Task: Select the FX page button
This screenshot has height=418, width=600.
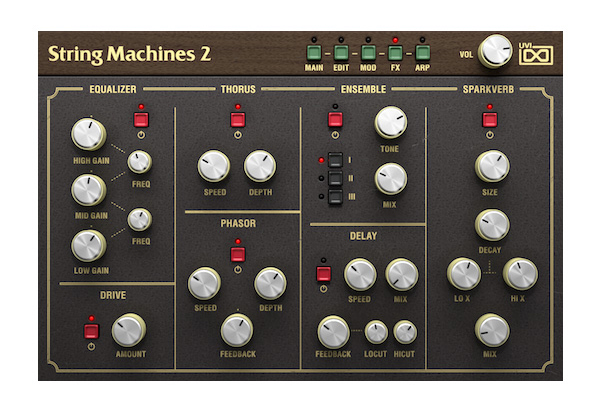Action: tap(395, 53)
